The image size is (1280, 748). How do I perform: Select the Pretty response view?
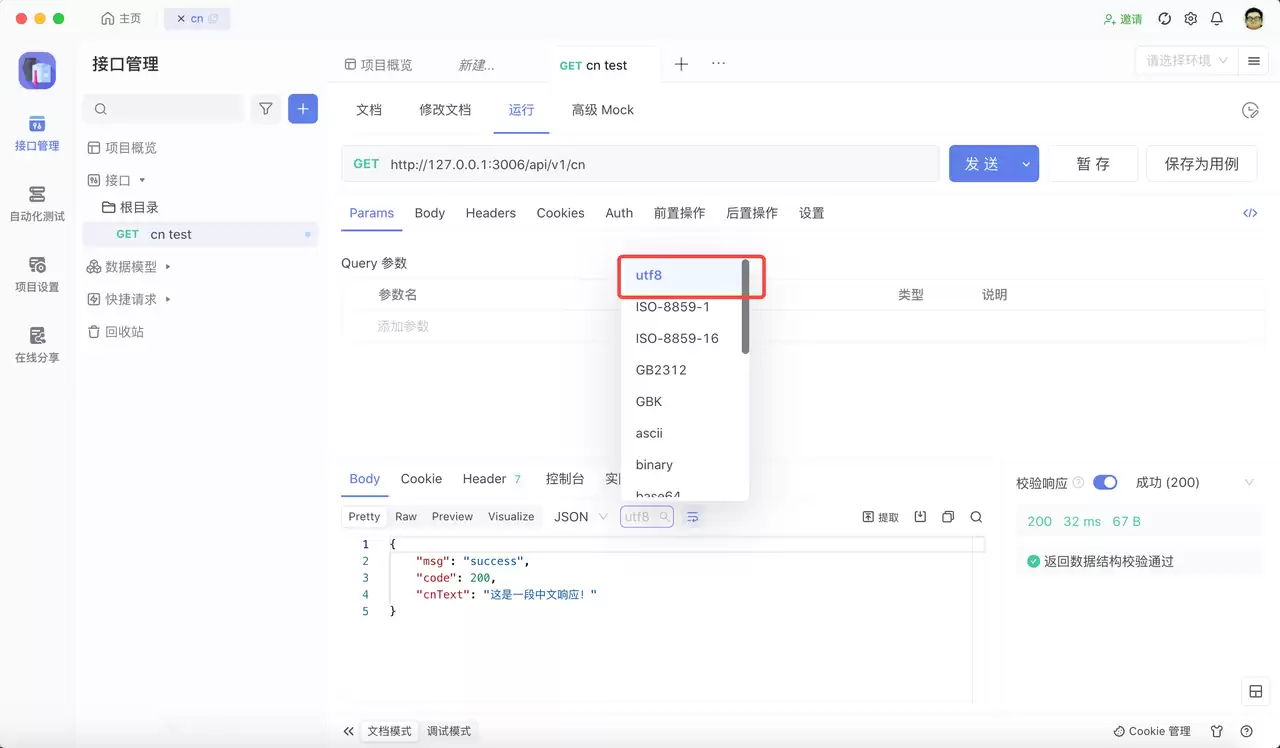[364, 517]
